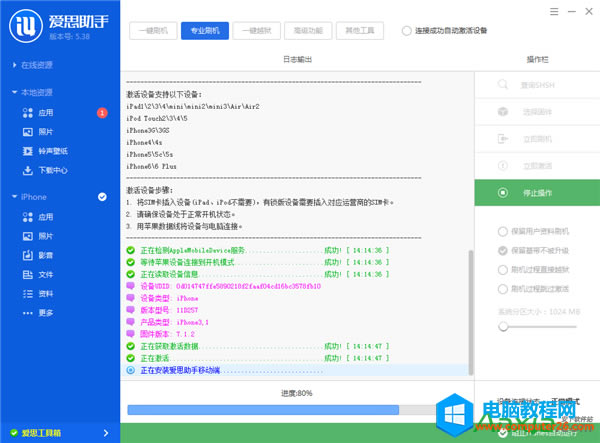Click the green check beside 正在检测AppleMobileDevice服务

(x=130, y=250)
